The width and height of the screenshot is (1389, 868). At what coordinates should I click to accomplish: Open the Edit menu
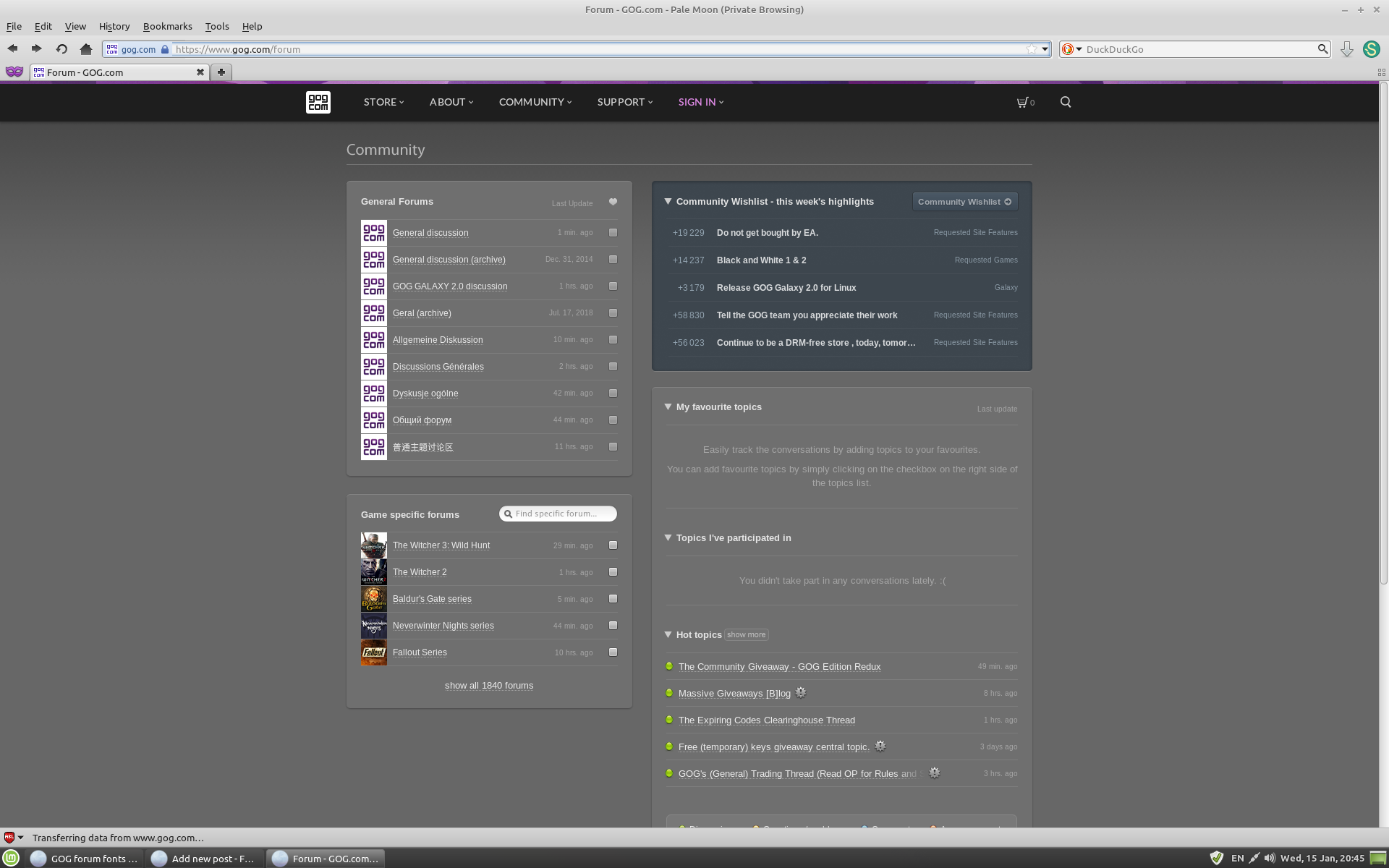point(43,26)
